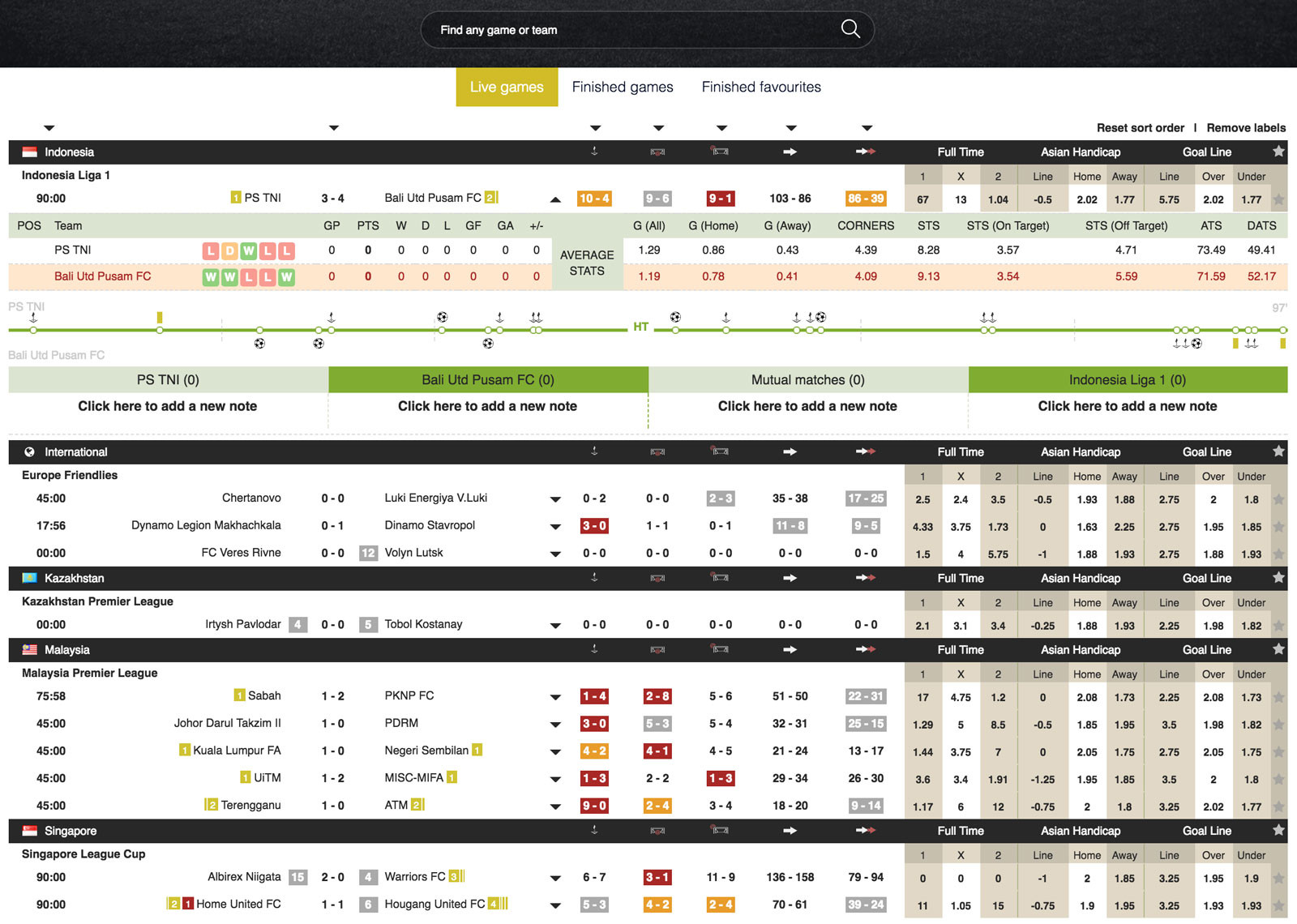1297x924 pixels.
Task: Toggle favourite star for Sabah match
Action: point(1278,697)
